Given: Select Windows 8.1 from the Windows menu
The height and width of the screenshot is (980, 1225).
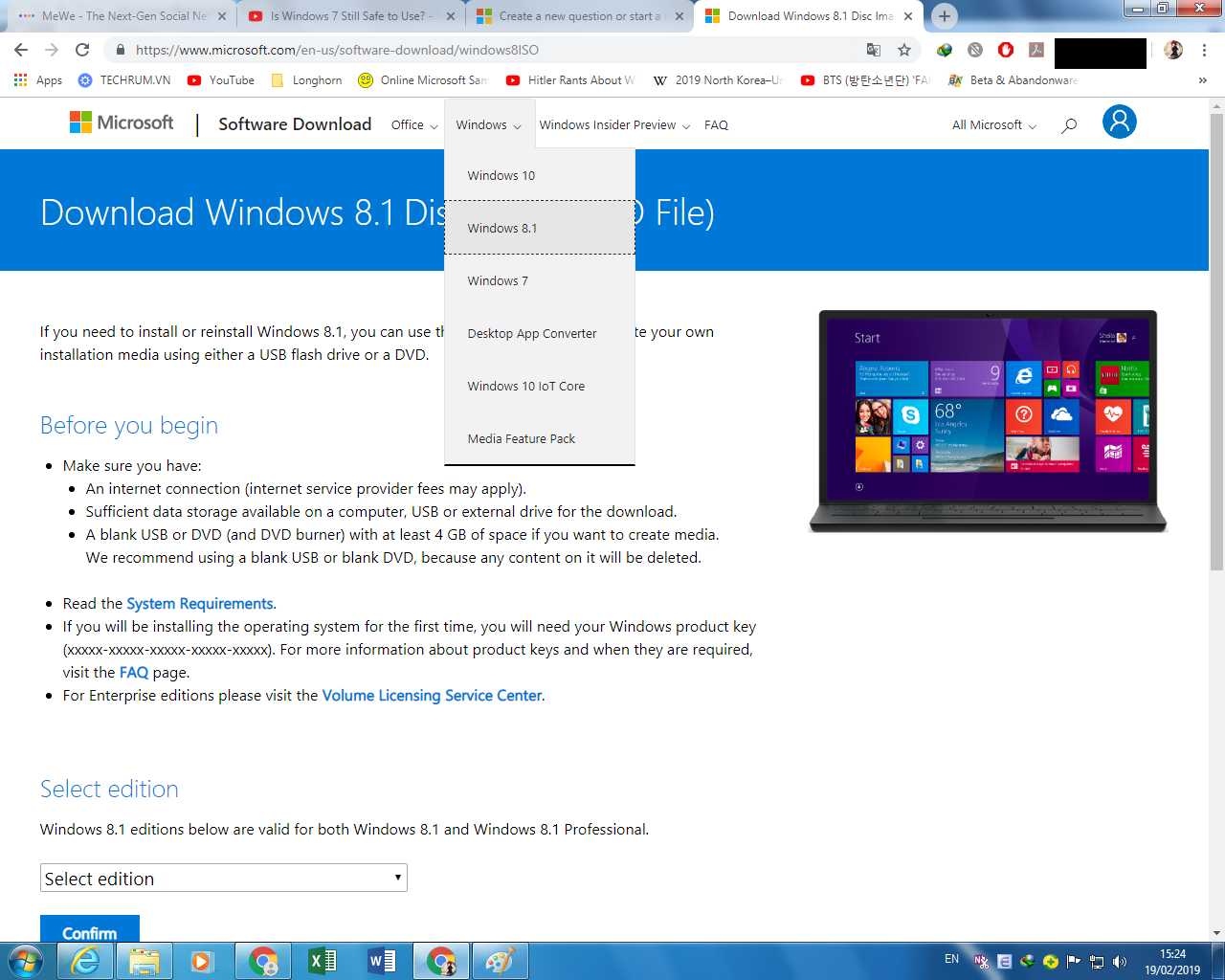Looking at the screenshot, I should click(540, 228).
